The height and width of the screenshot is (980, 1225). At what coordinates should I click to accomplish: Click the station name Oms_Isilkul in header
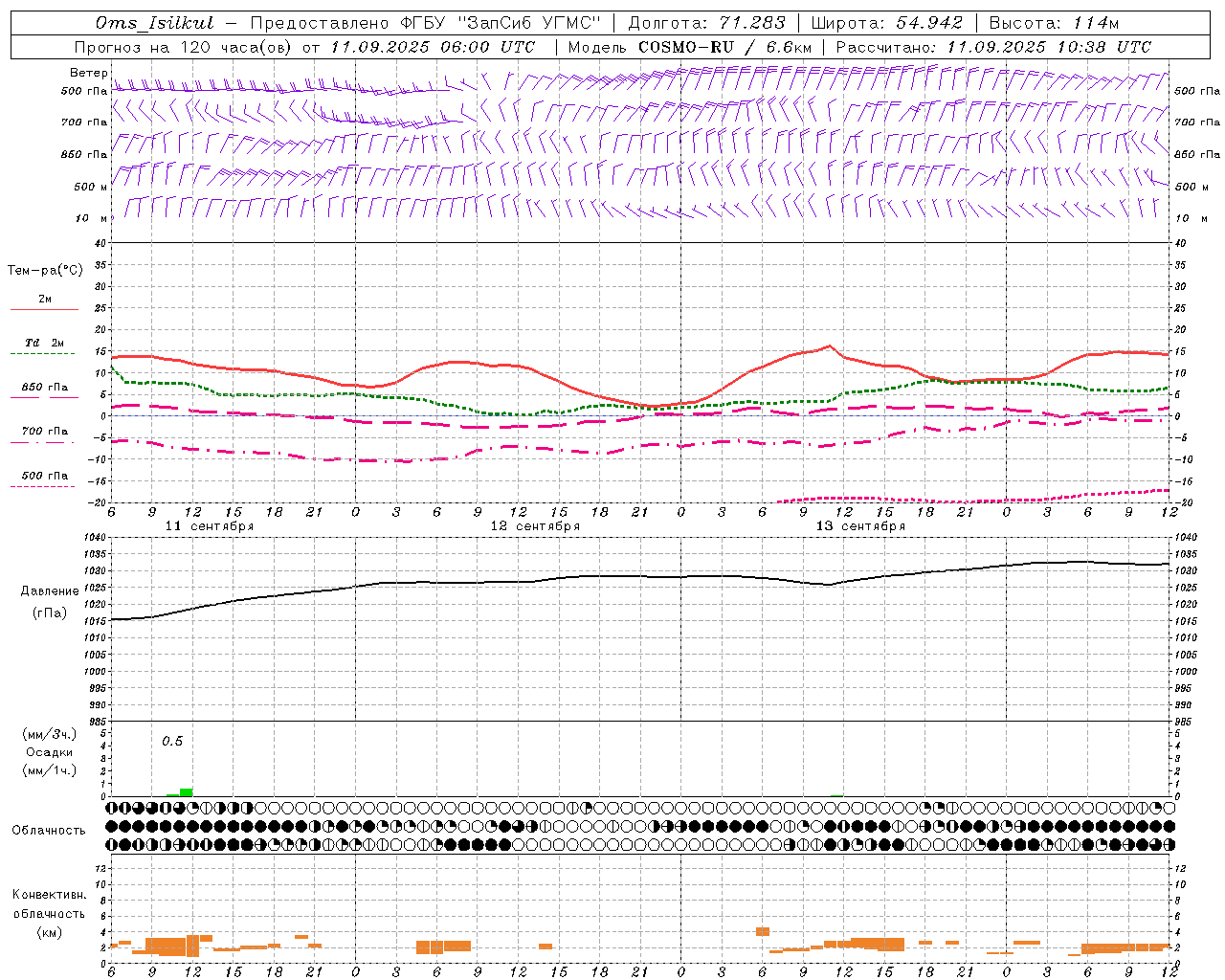pos(155,23)
